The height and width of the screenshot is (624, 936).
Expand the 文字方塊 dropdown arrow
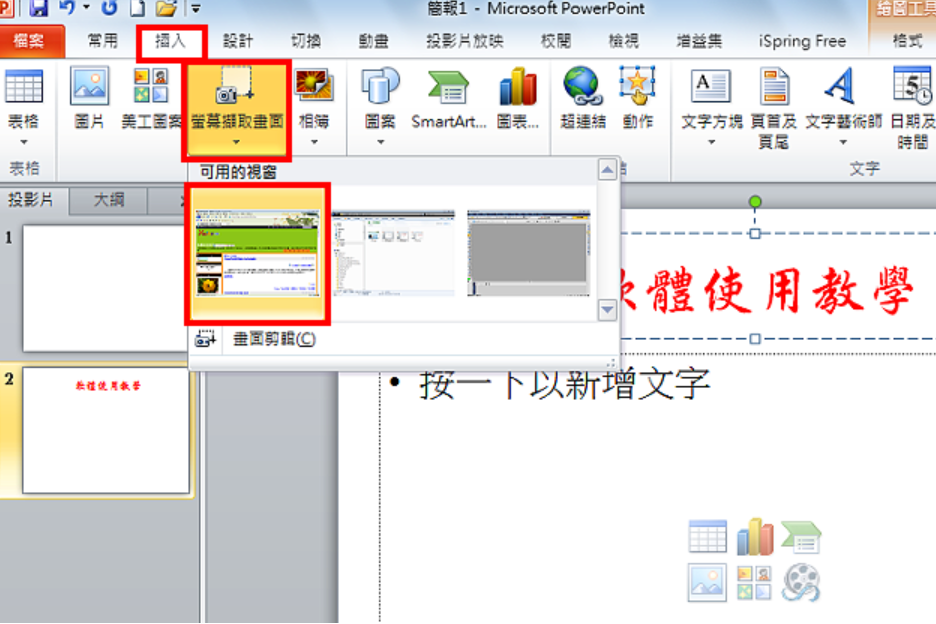711,142
